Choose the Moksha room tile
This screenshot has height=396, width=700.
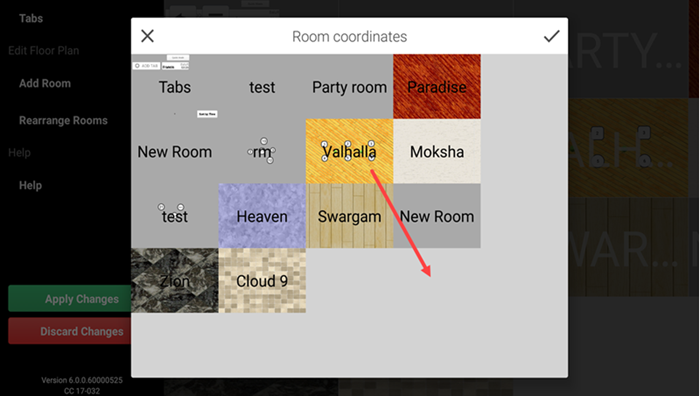[x=437, y=151]
